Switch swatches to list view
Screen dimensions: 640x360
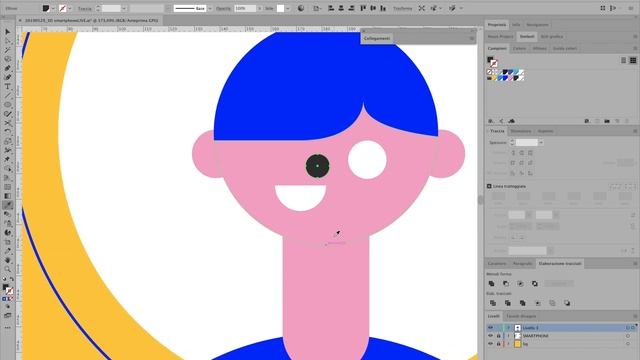tap(623, 60)
